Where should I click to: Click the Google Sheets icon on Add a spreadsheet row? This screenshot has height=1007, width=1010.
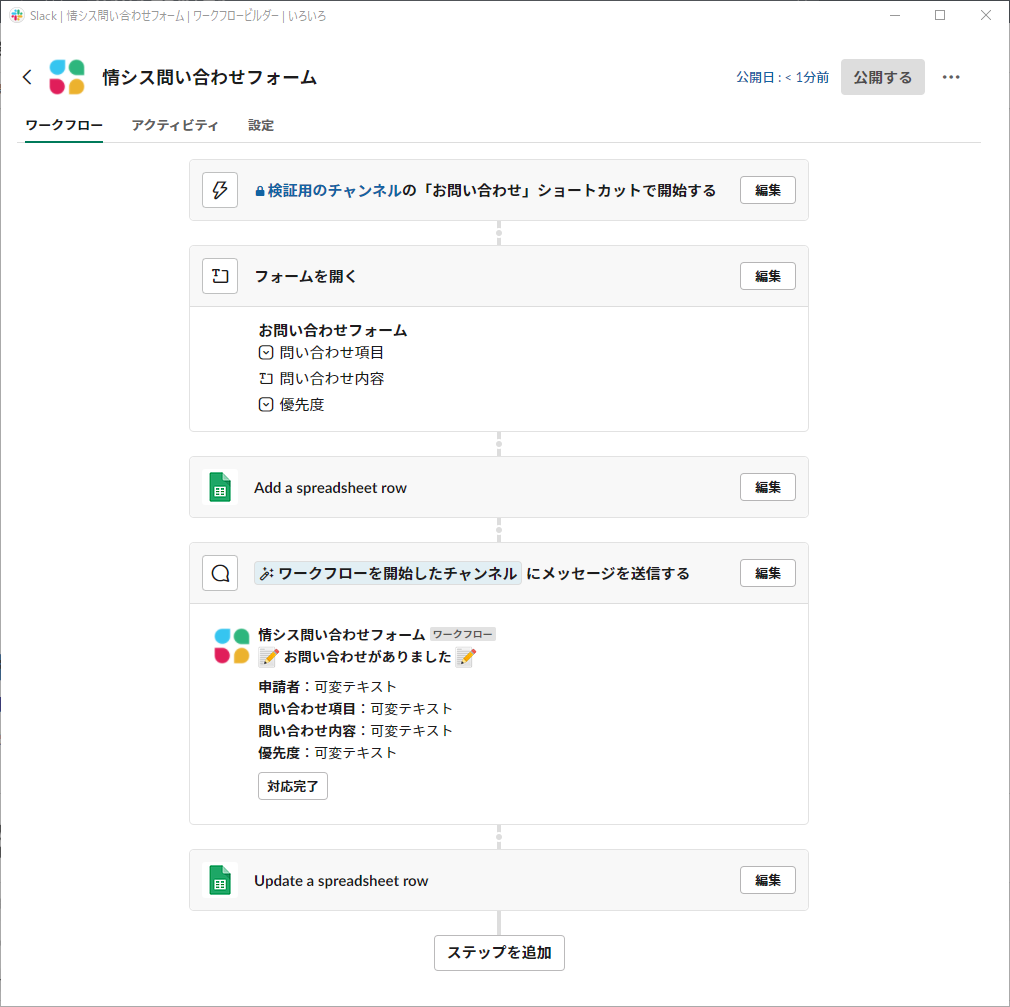(220, 487)
